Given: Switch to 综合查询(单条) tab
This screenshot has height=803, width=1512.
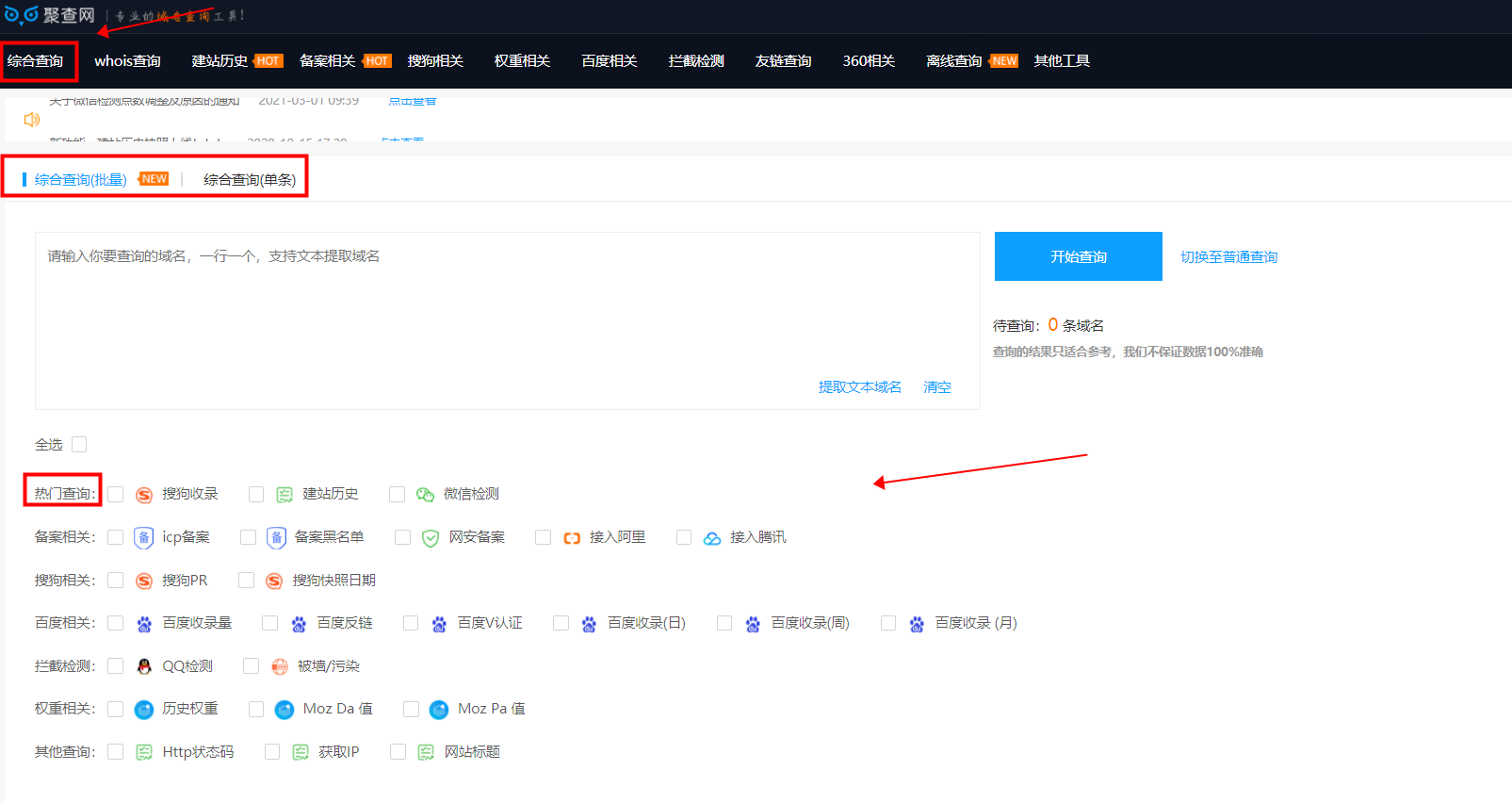Looking at the screenshot, I should point(250,180).
